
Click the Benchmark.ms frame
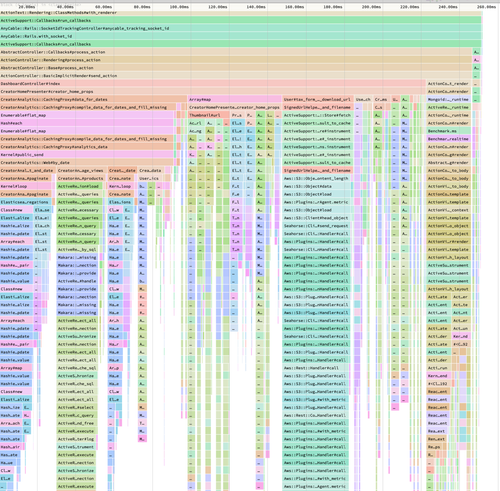pos(449,131)
